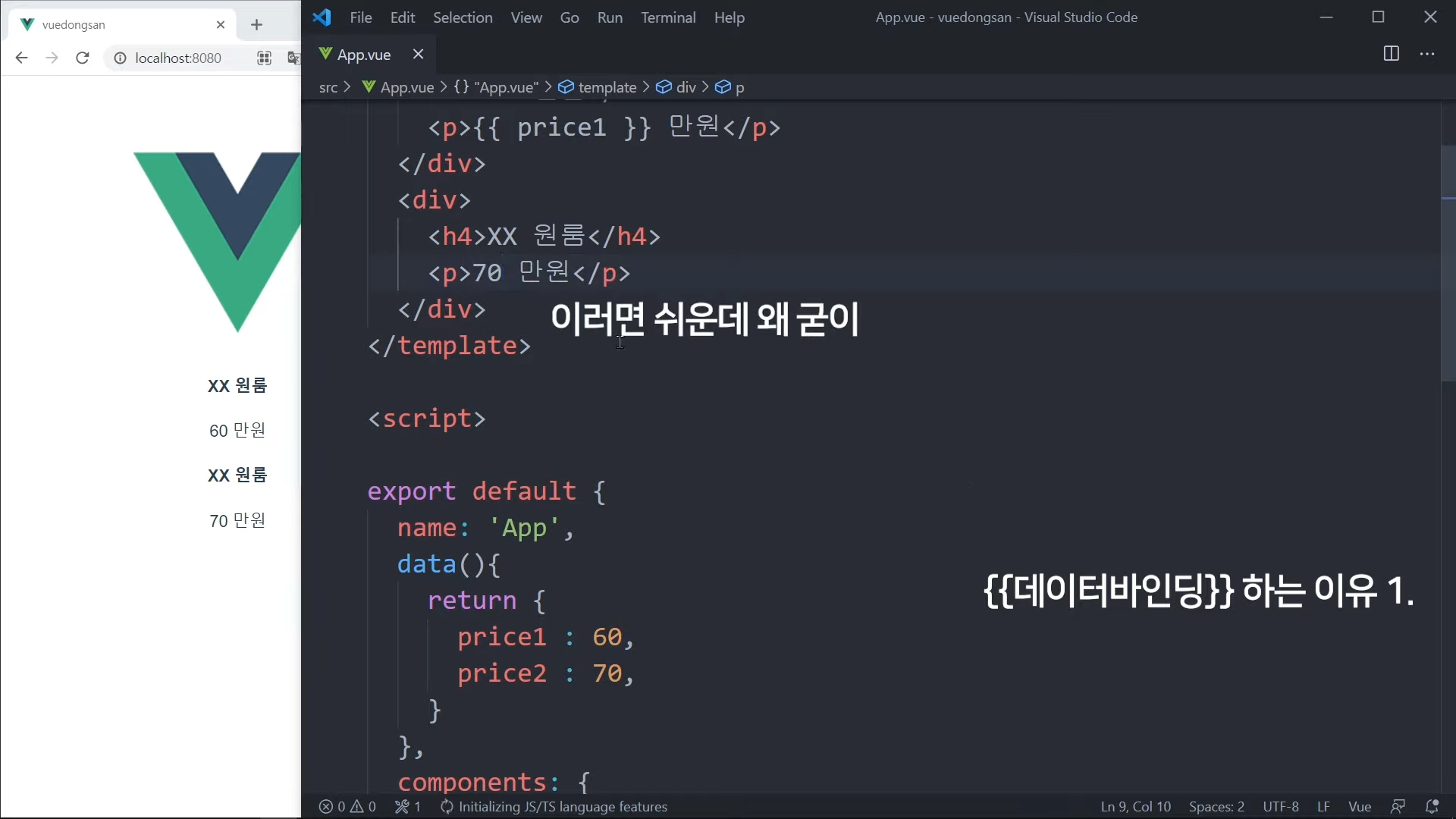1456x819 pixels.
Task: Open the Selection menu
Action: 462,17
